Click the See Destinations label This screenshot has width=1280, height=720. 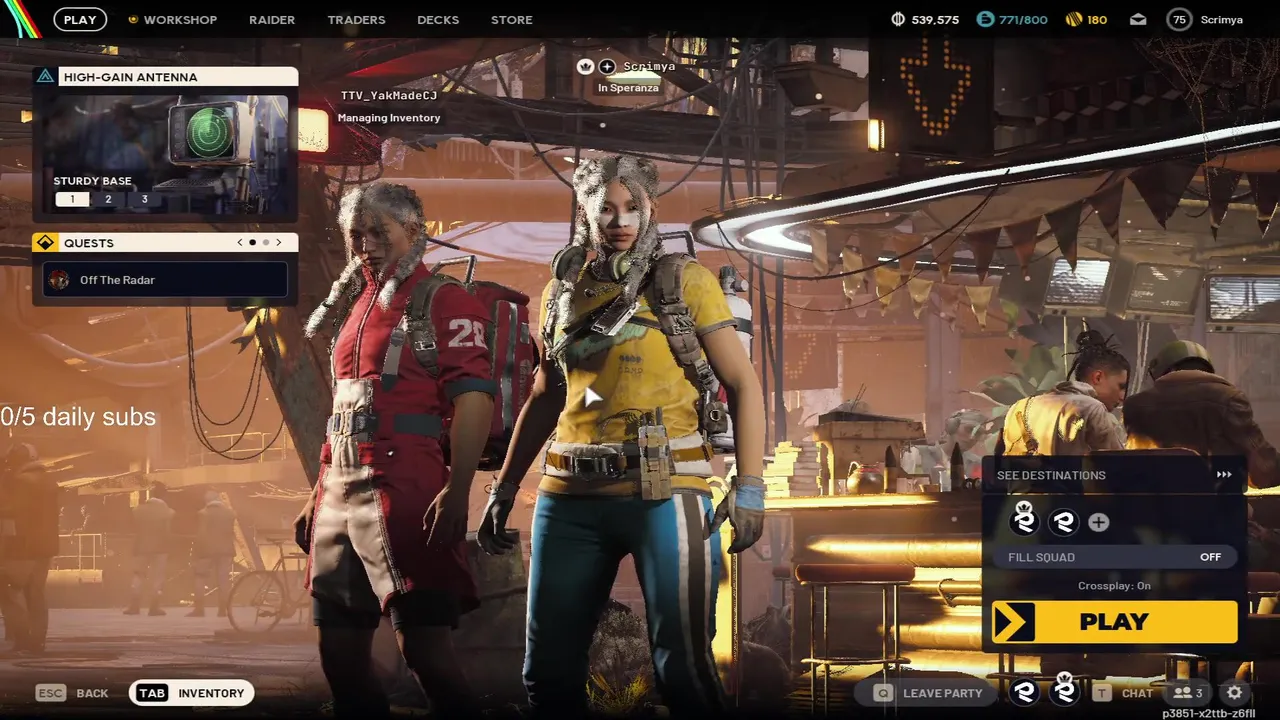click(1051, 475)
